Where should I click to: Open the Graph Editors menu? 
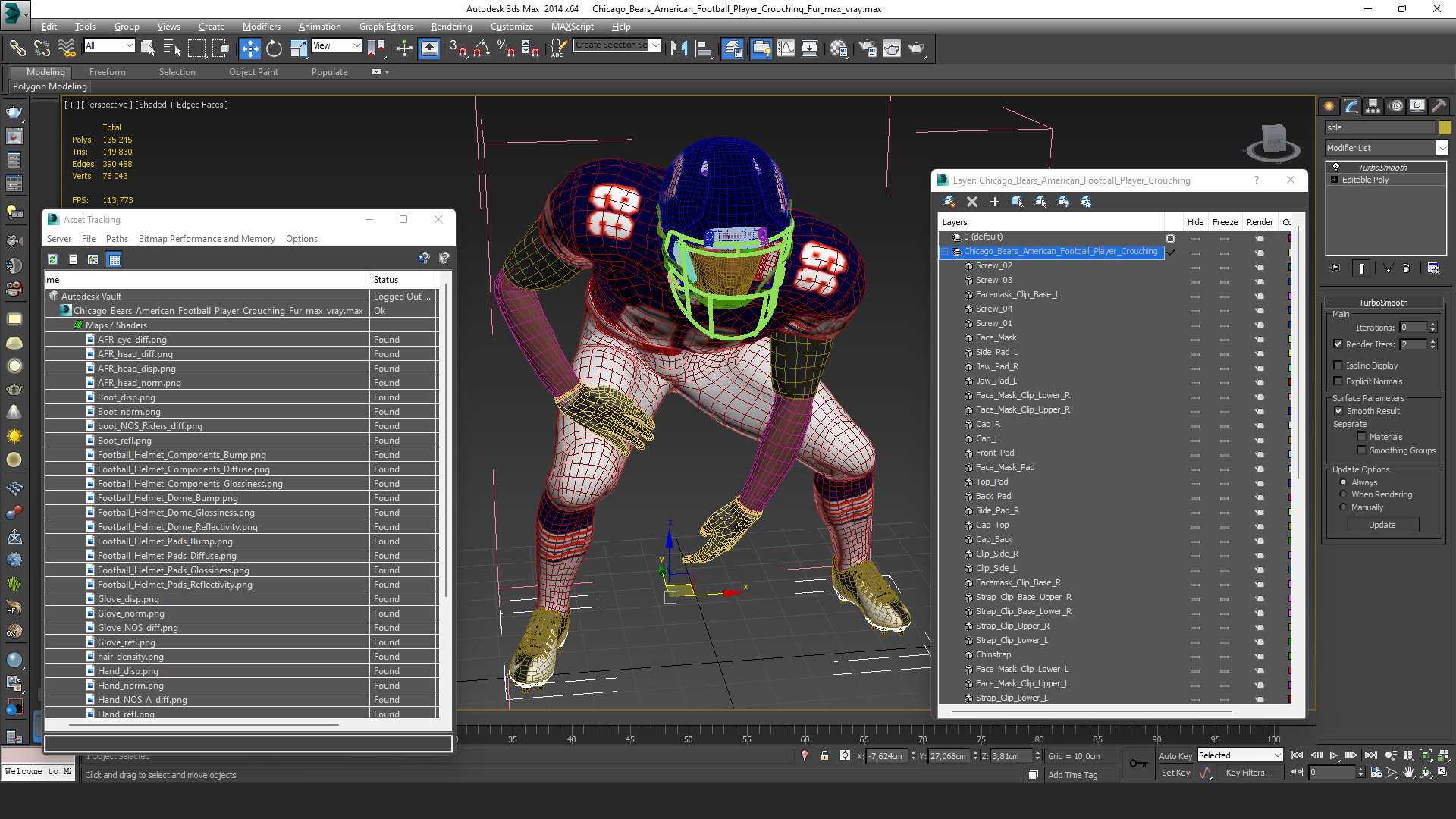coord(386,27)
